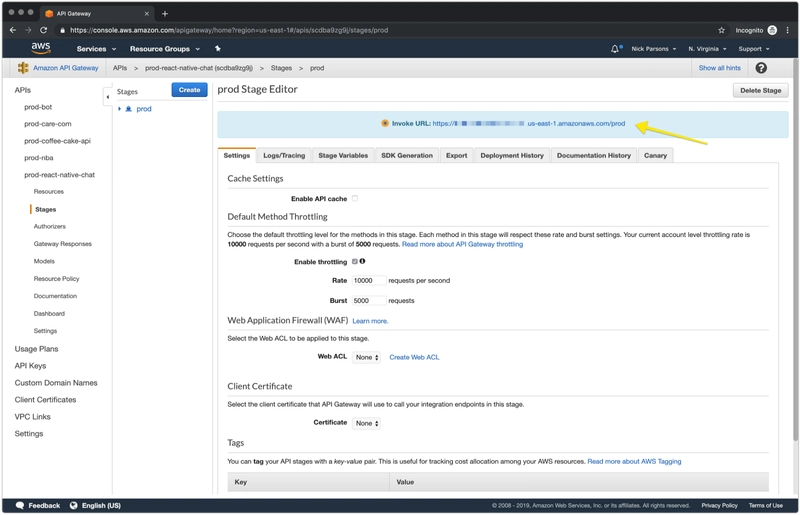
Task: Enable the API cache checkbox
Action: [x=355, y=198]
